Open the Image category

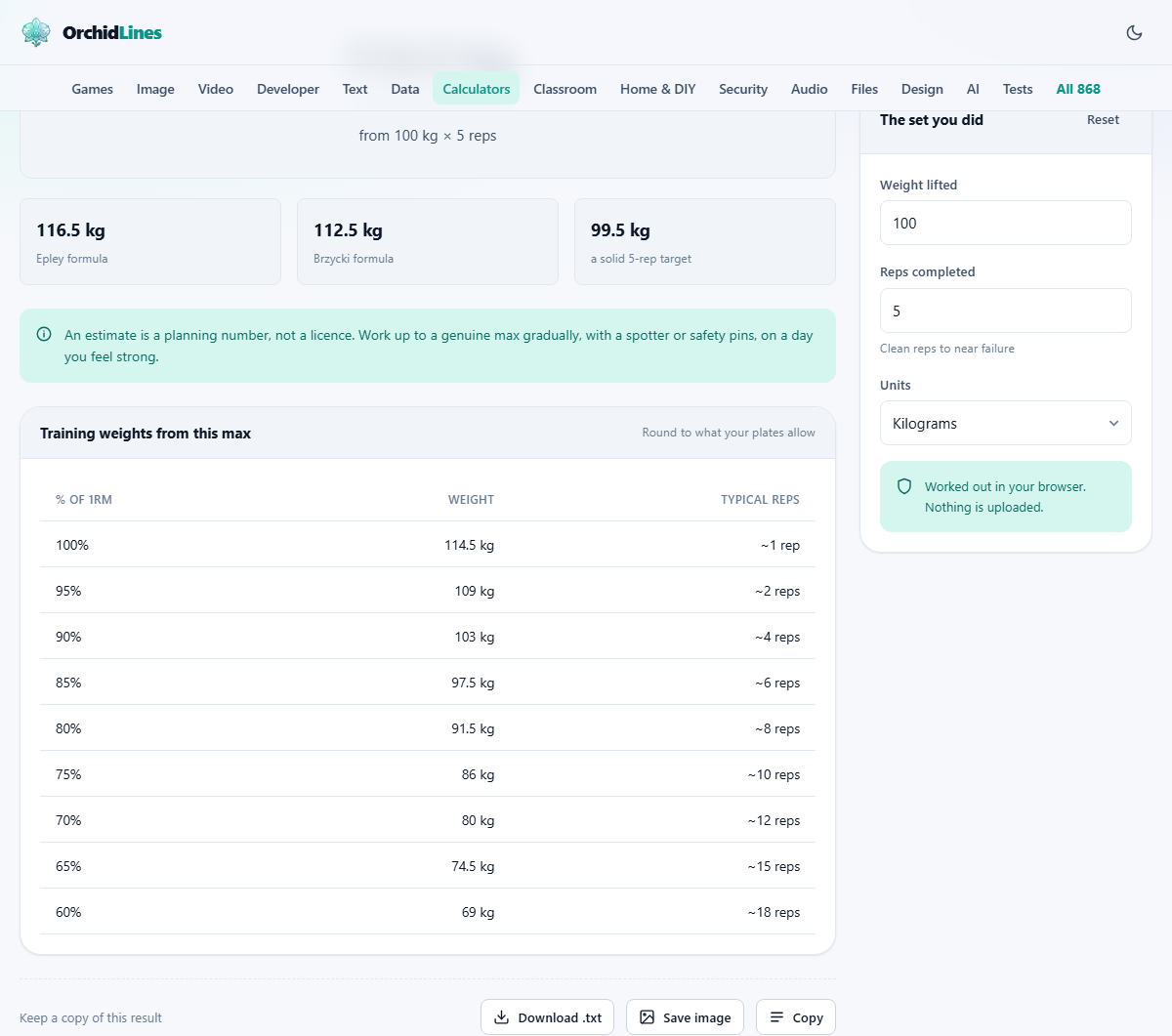point(155,89)
